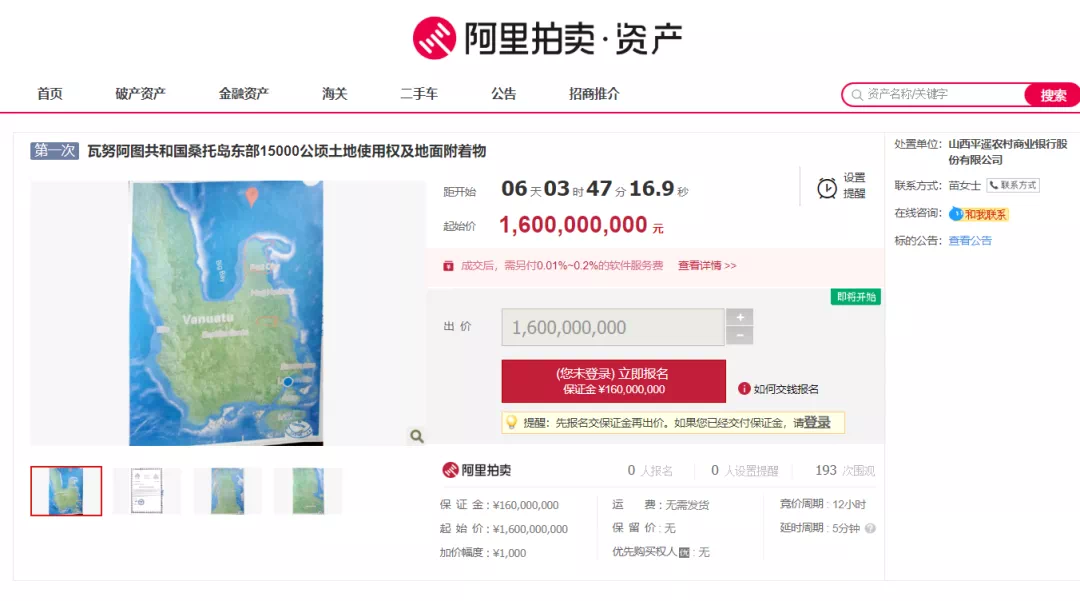Click the 如何交钱报名 info icon

(744, 388)
